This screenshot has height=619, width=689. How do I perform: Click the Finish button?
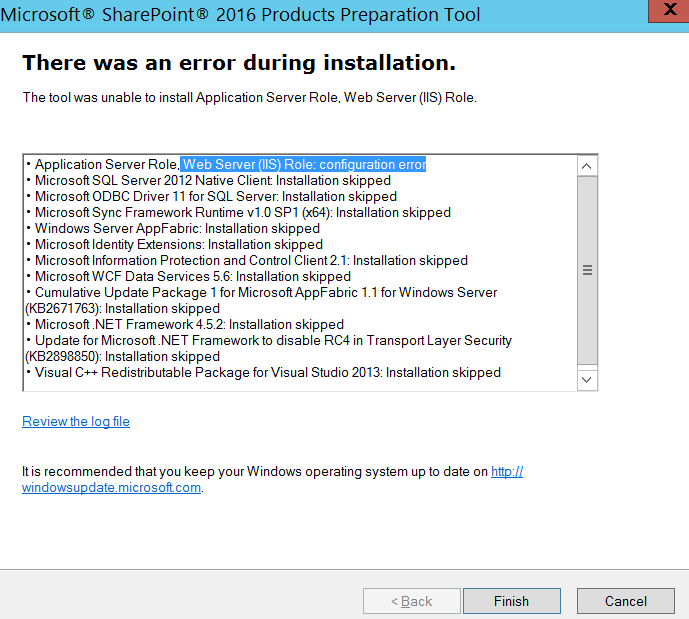point(511,601)
